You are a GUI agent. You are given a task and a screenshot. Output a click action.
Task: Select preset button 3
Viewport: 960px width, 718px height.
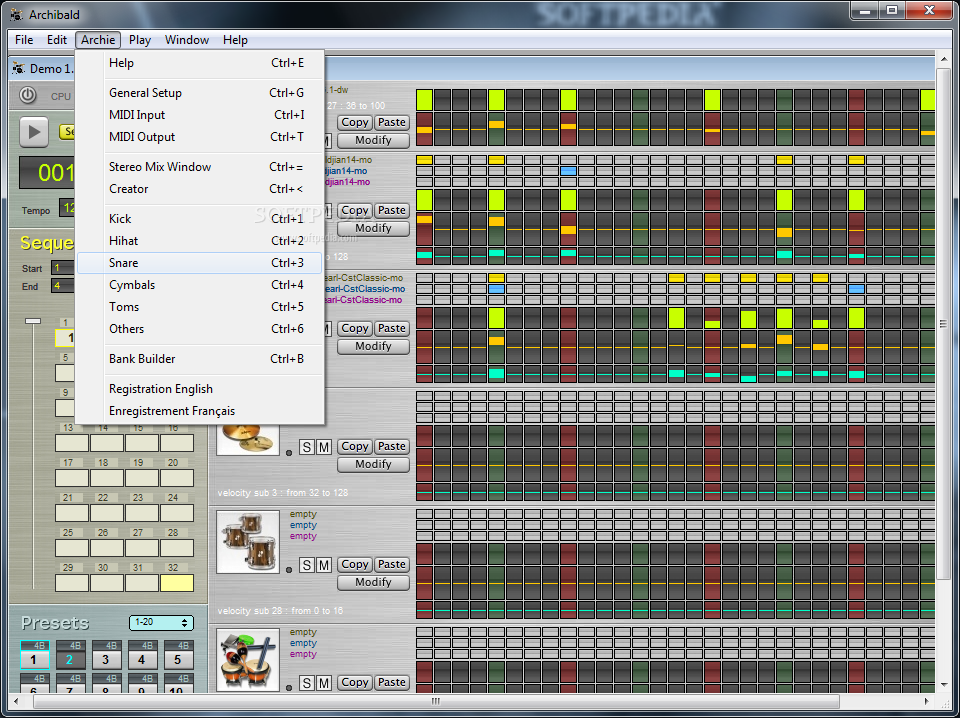(106, 659)
